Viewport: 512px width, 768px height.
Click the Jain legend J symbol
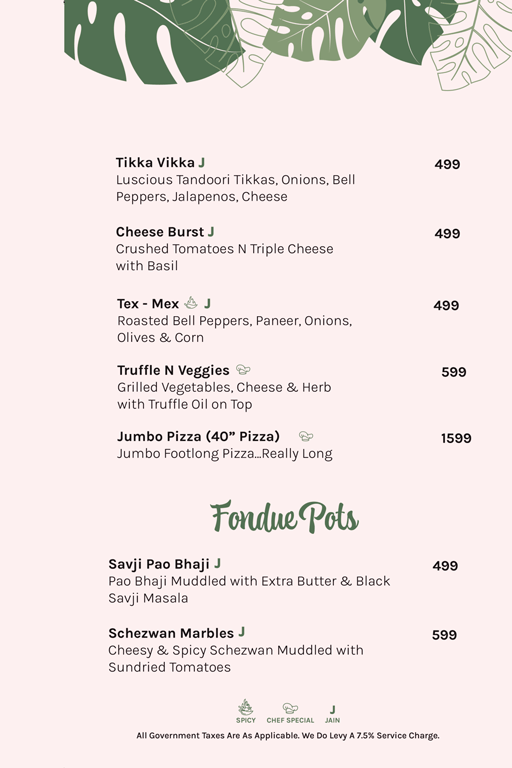click(333, 710)
